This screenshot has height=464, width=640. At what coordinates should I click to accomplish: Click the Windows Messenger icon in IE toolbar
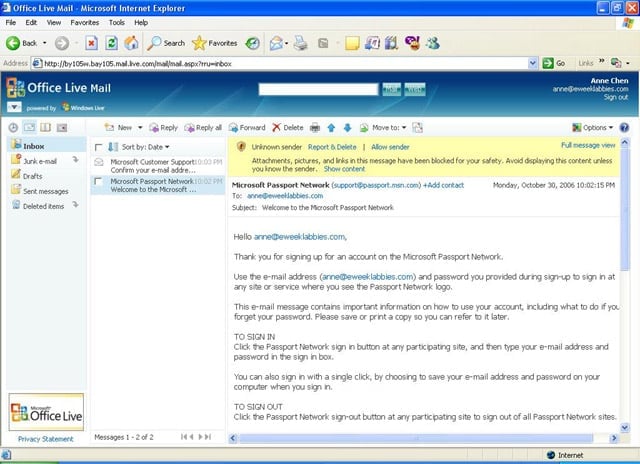[x=433, y=43]
